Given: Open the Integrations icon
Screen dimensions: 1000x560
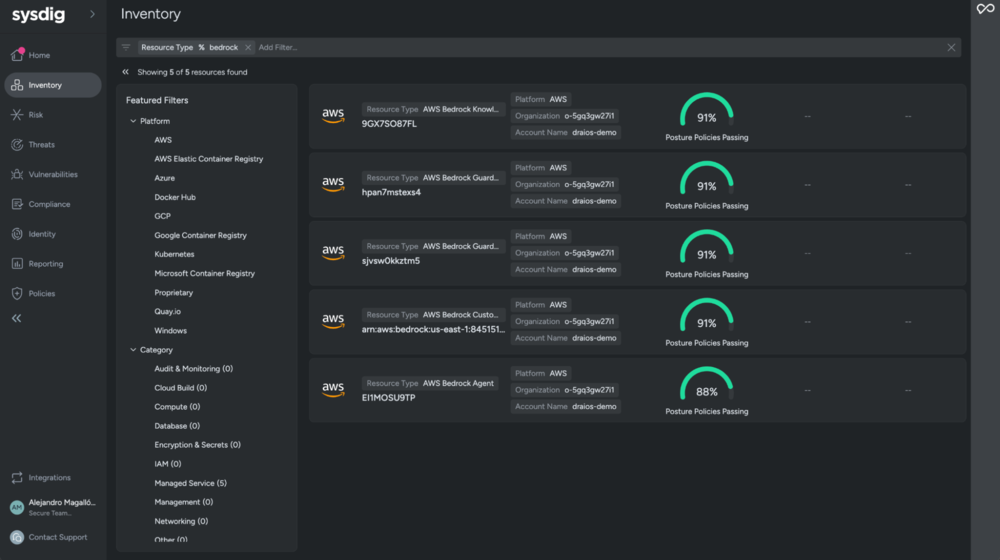Looking at the screenshot, I should point(17,478).
